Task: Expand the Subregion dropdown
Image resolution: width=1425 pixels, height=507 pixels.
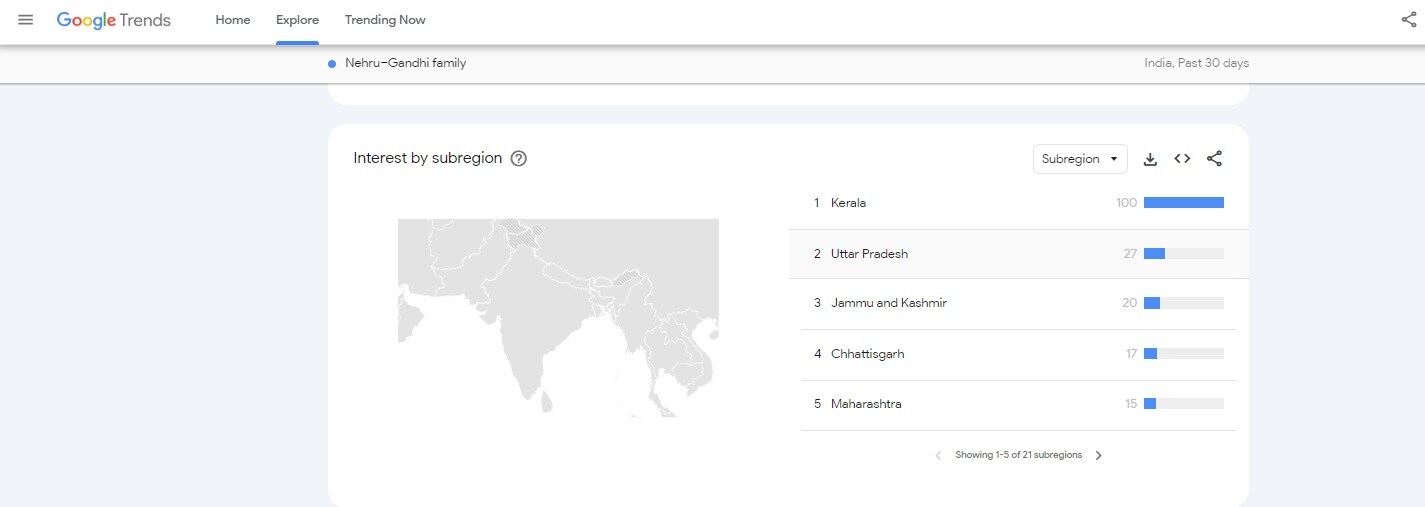Action: [1079, 159]
